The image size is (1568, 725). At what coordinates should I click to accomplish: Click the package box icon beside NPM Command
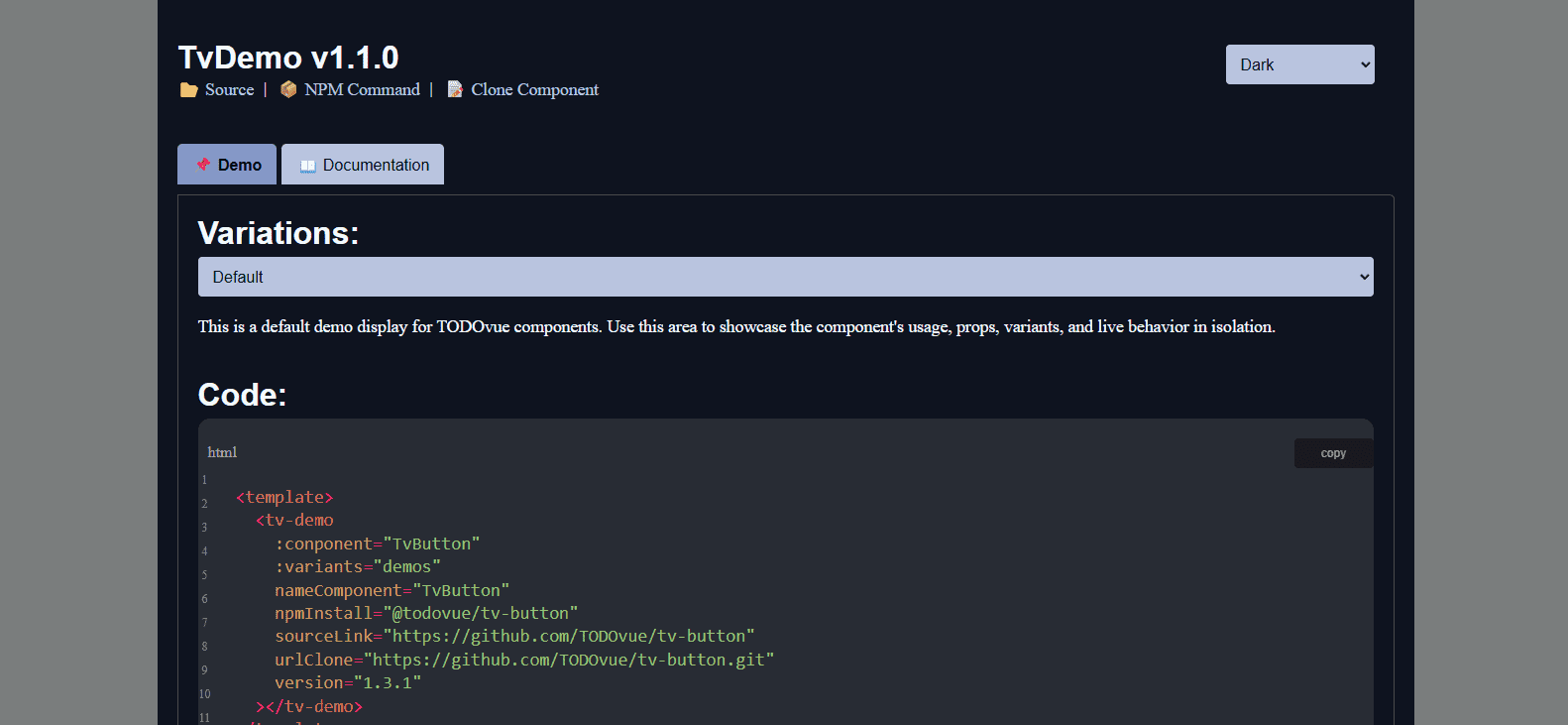tap(288, 89)
